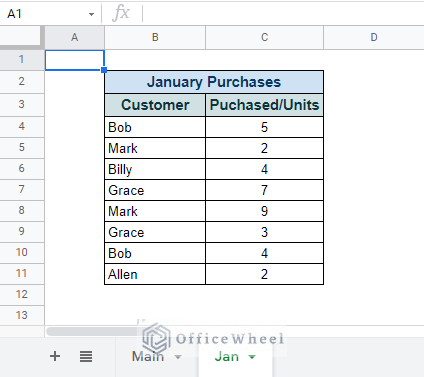Click the horizontal scrollbar thumb

(x=92, y=331)
